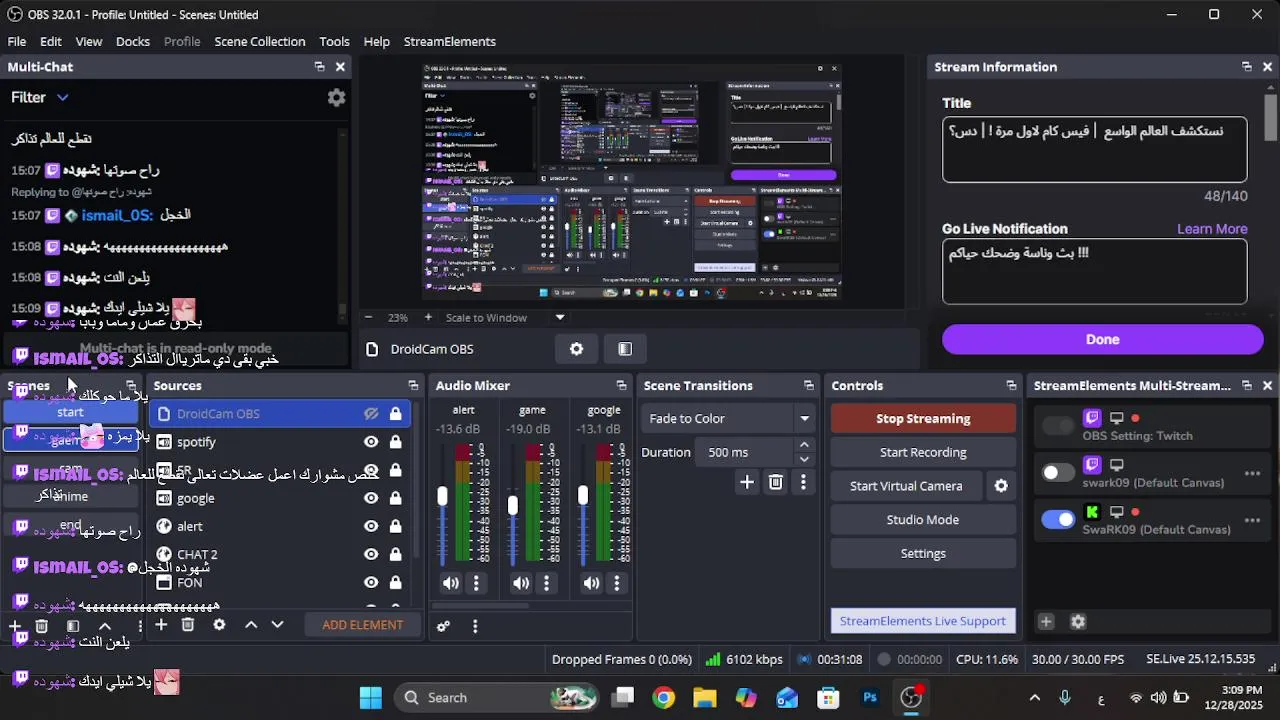Hide the alert source
The height and width of the screenshot is (720, 1280).
click(371, 526)
